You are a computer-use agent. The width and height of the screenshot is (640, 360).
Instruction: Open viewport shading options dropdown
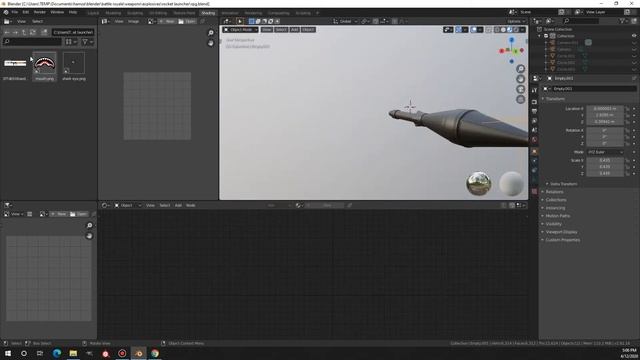(522, 30)
